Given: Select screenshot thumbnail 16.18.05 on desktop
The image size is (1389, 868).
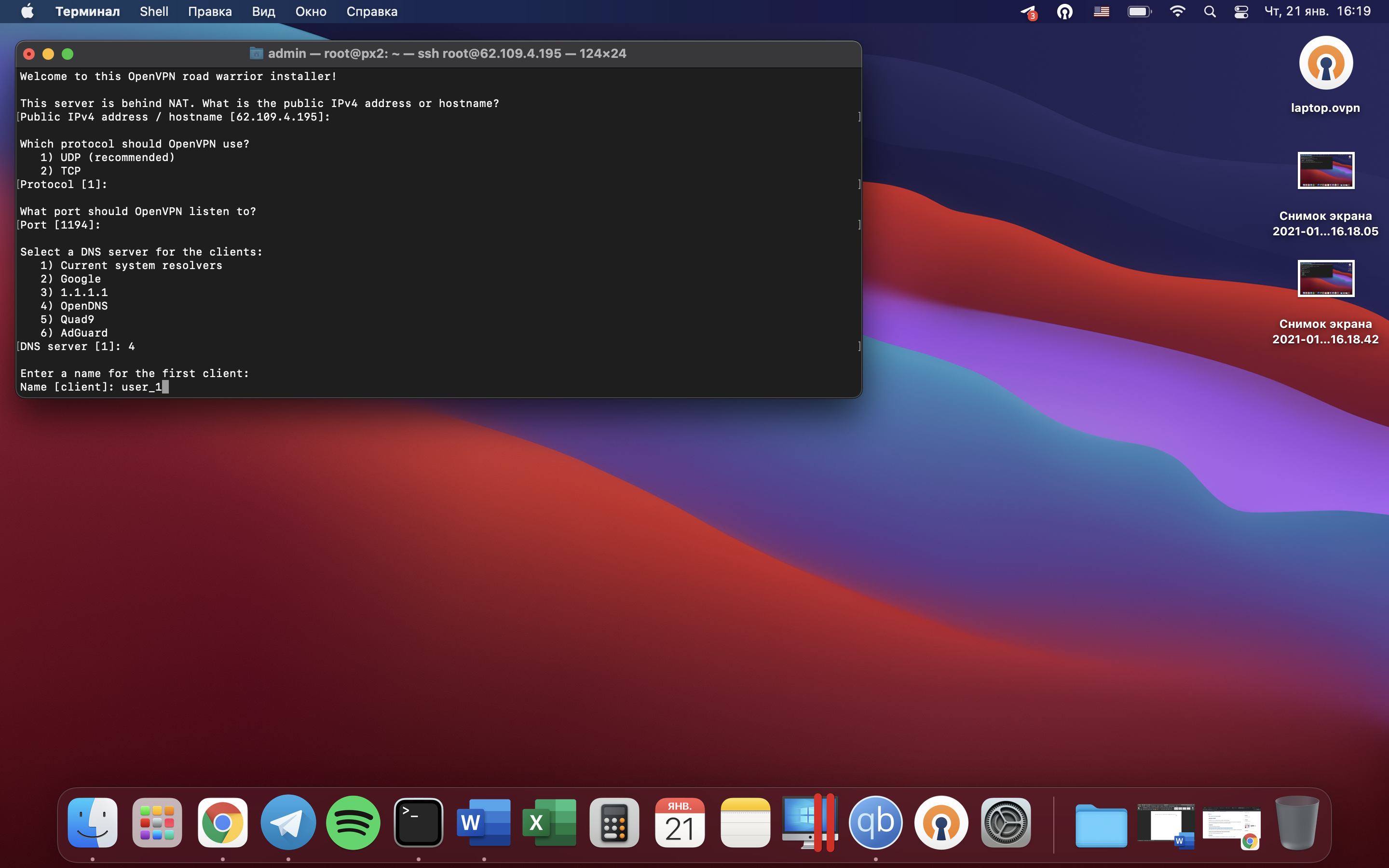Looking at the screenshot, I should point(1325,171).
